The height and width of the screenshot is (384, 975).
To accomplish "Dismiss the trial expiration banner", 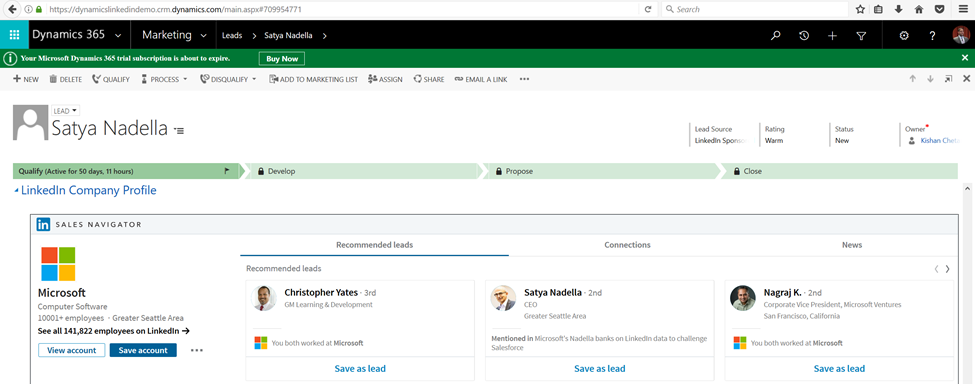I will (x=965, y=58).
